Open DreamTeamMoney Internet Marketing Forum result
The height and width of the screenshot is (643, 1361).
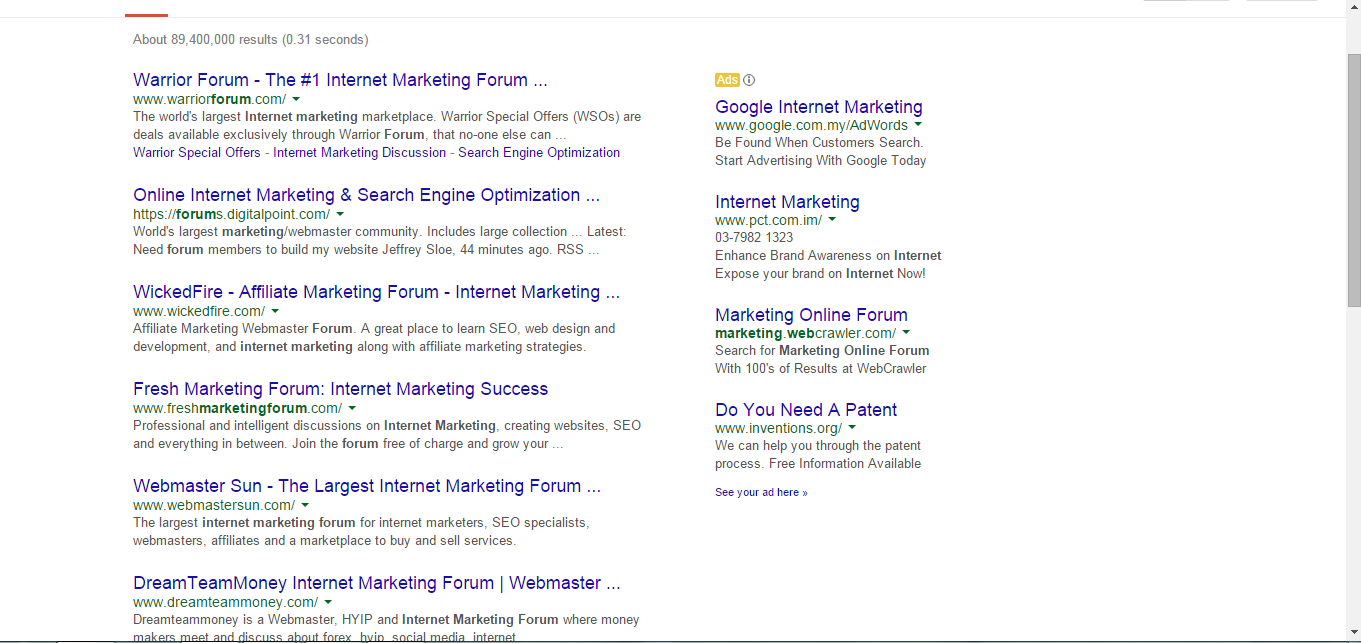pyautogui.click(x=377, y=583)
